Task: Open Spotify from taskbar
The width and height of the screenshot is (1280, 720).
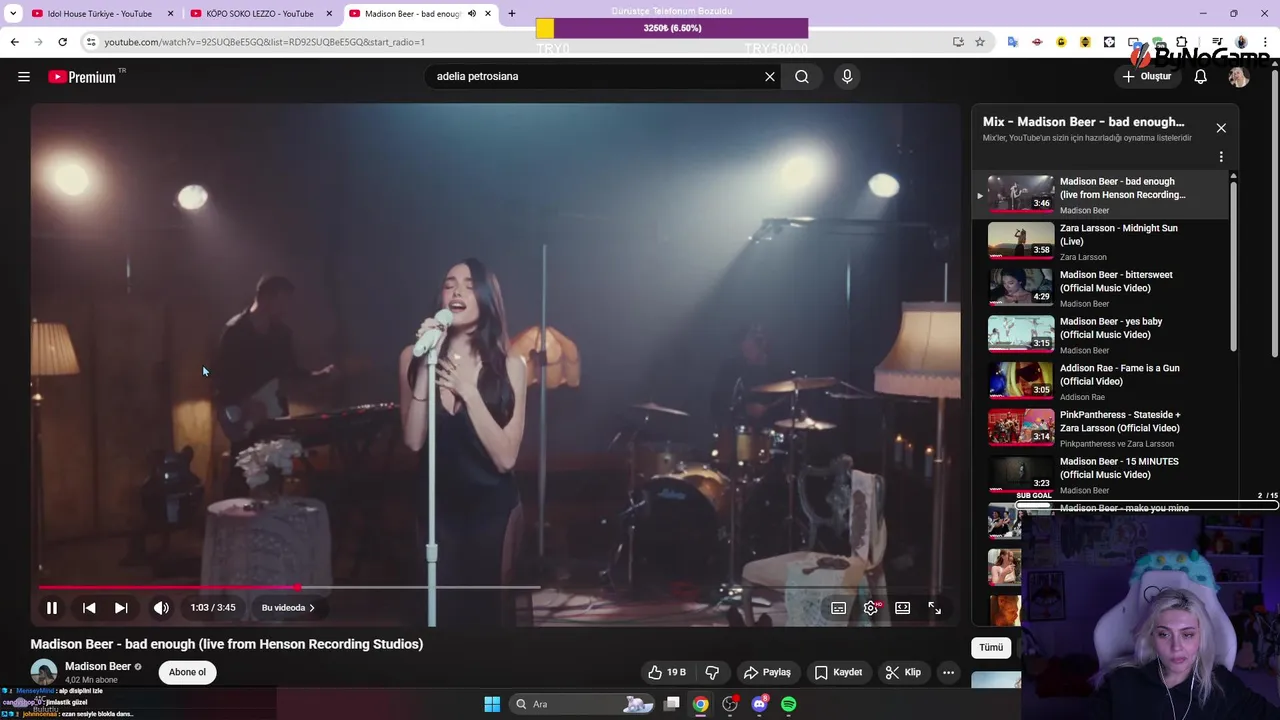Action: tap(788, 704)
